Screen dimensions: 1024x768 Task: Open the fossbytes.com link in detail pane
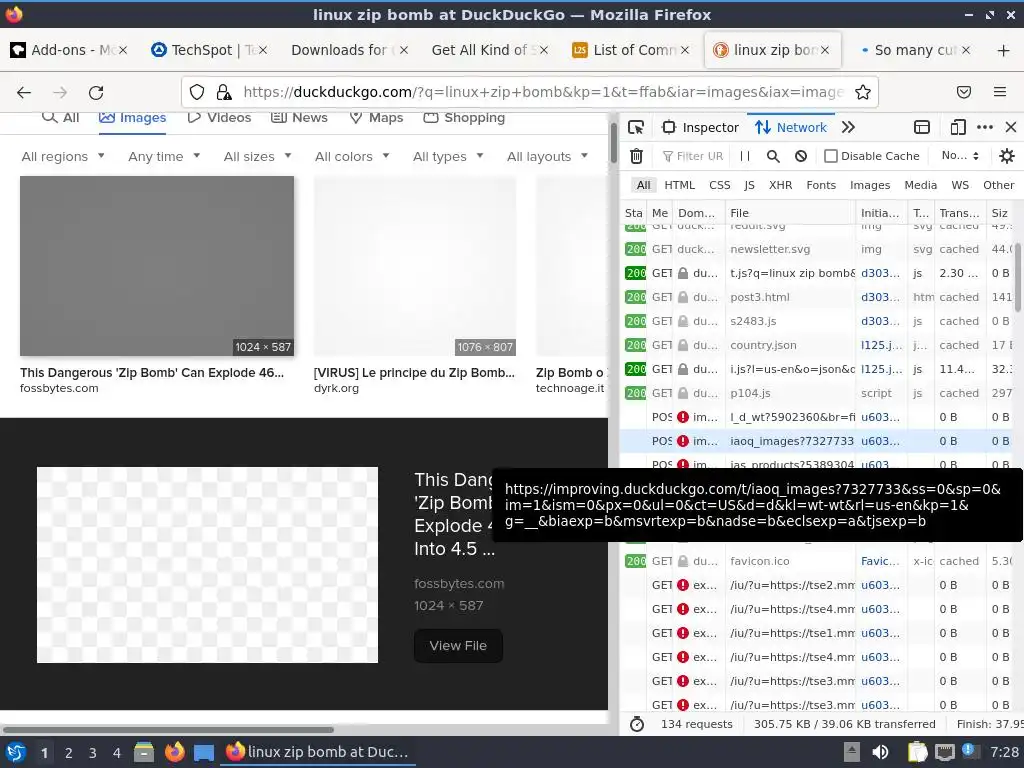(x=458, y=584)
